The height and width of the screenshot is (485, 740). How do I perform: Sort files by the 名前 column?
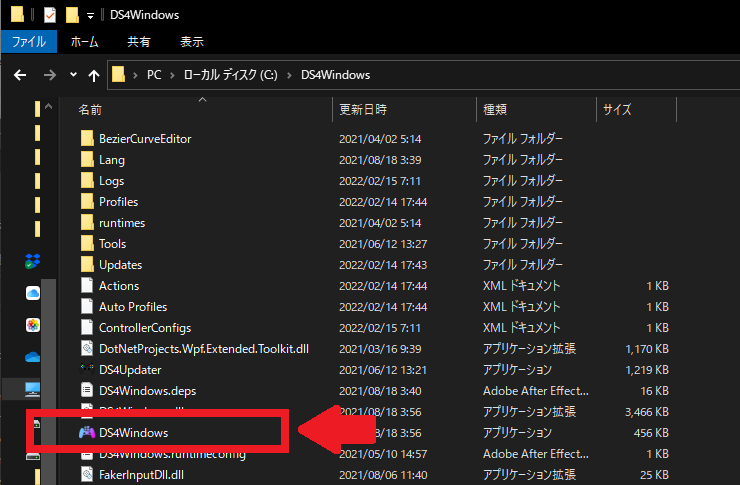pos(90,110)
